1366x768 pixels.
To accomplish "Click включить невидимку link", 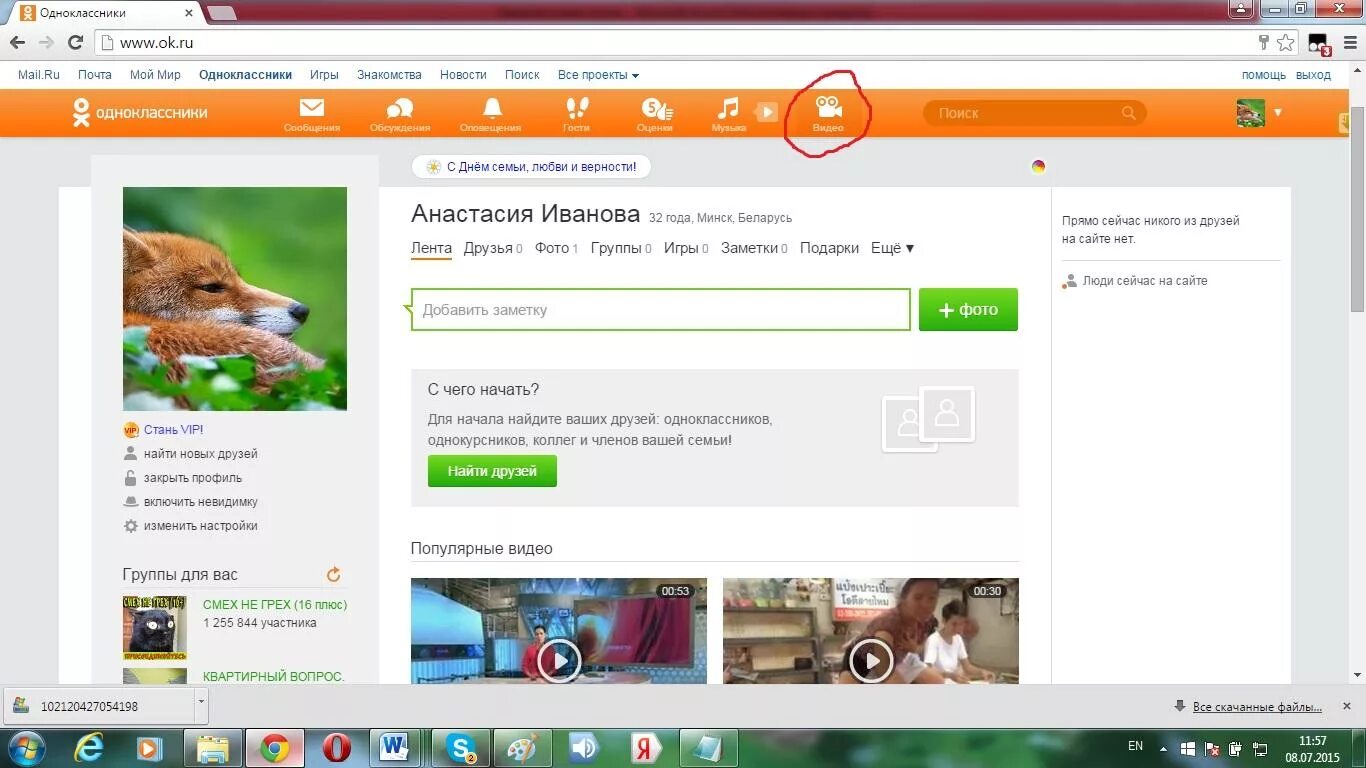I will [201, 502].
